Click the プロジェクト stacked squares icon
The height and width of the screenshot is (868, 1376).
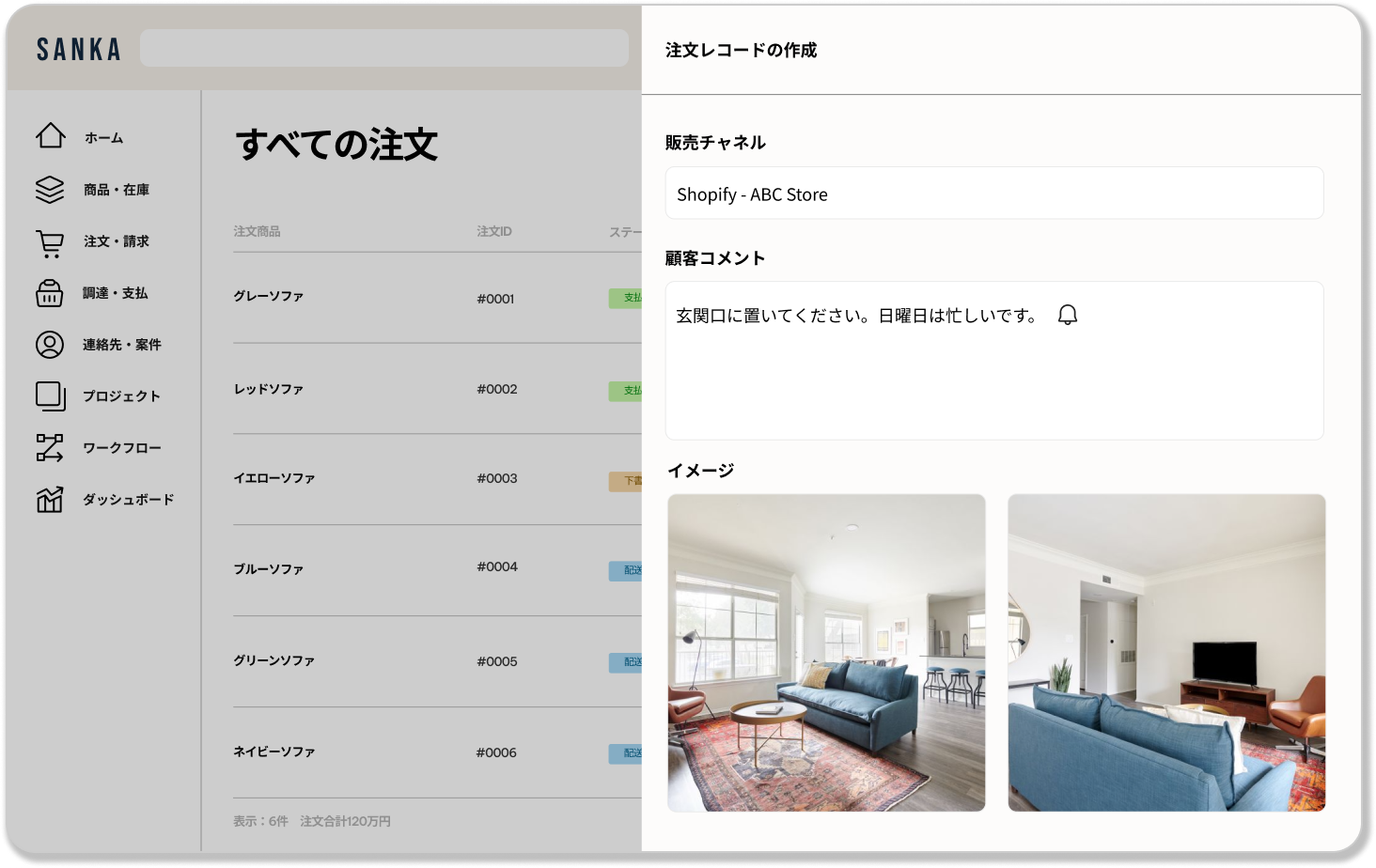click(x=50, y=396)
